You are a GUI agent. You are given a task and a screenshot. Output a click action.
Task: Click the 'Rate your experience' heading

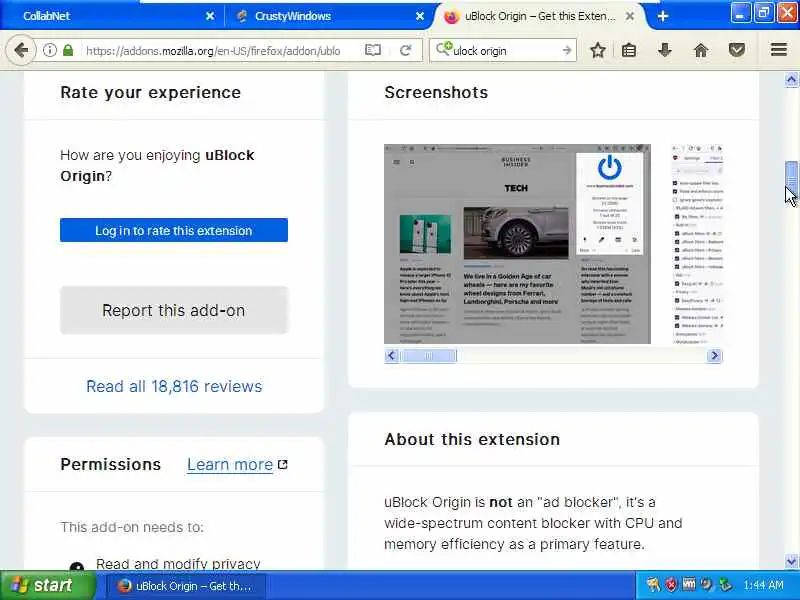click(x=151, y=92)
